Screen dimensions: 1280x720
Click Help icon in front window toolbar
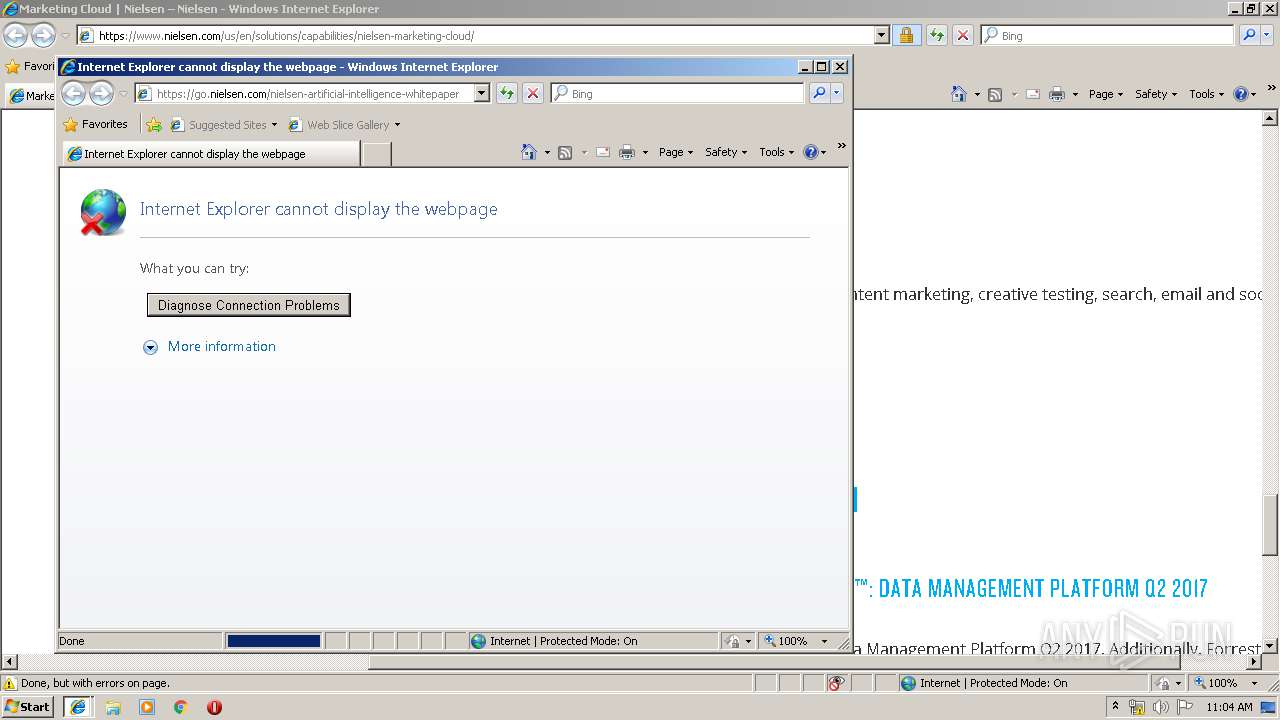point(810,152)
